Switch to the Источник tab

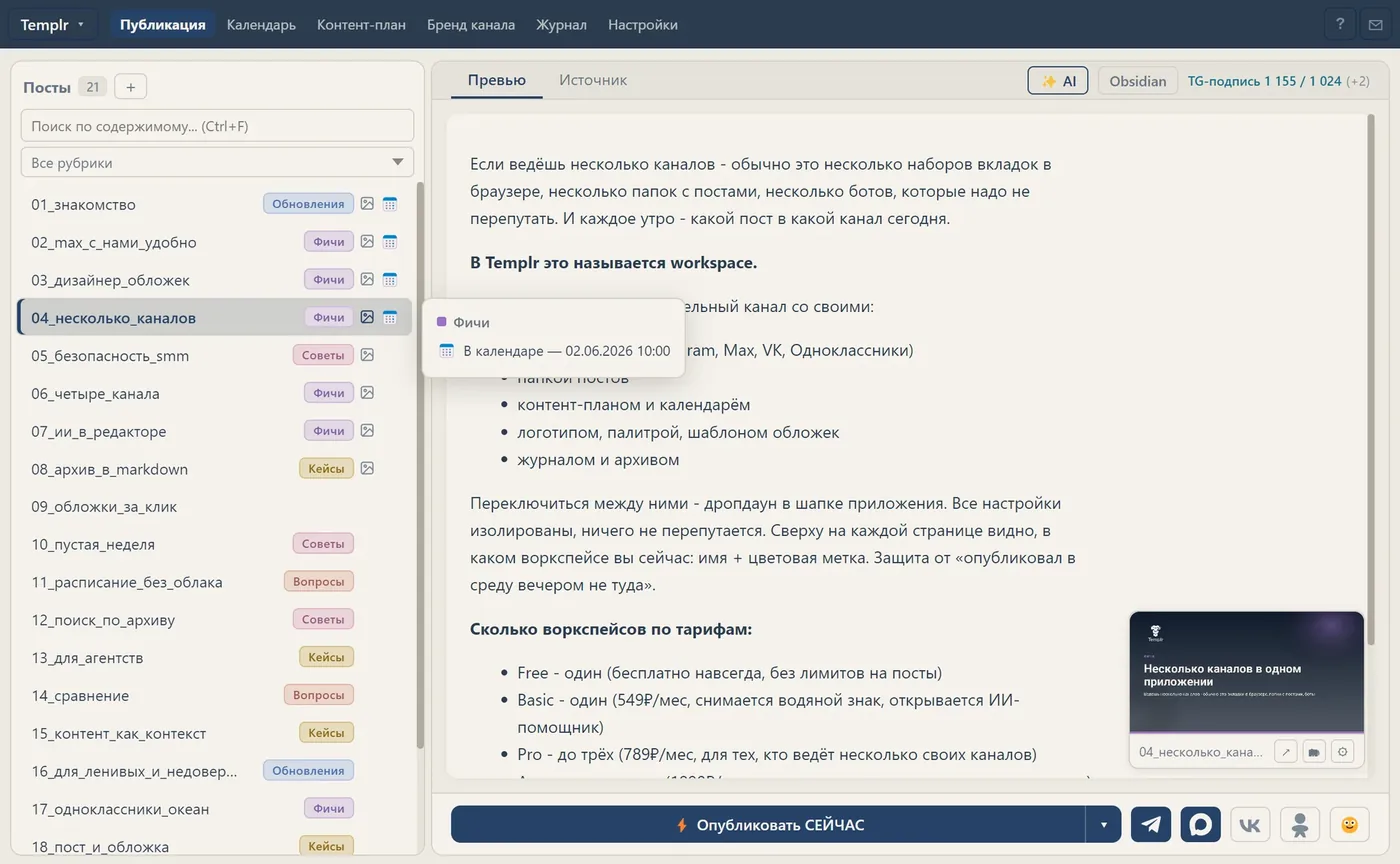(x=593, y=80)
